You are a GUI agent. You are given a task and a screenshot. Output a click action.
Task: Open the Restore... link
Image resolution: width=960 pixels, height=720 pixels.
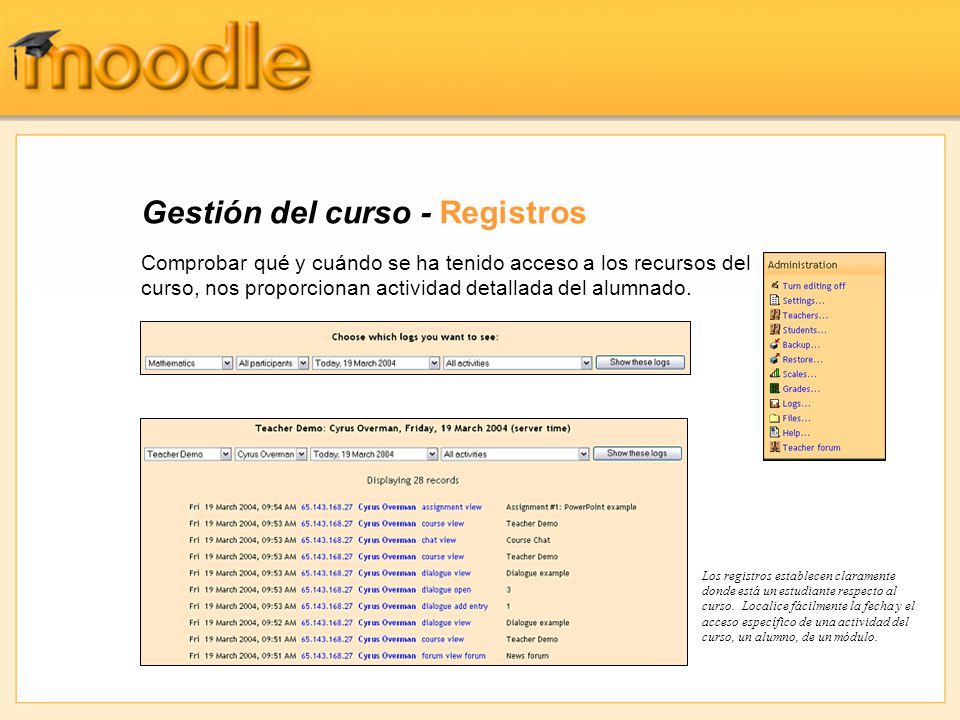pos(803,359)
